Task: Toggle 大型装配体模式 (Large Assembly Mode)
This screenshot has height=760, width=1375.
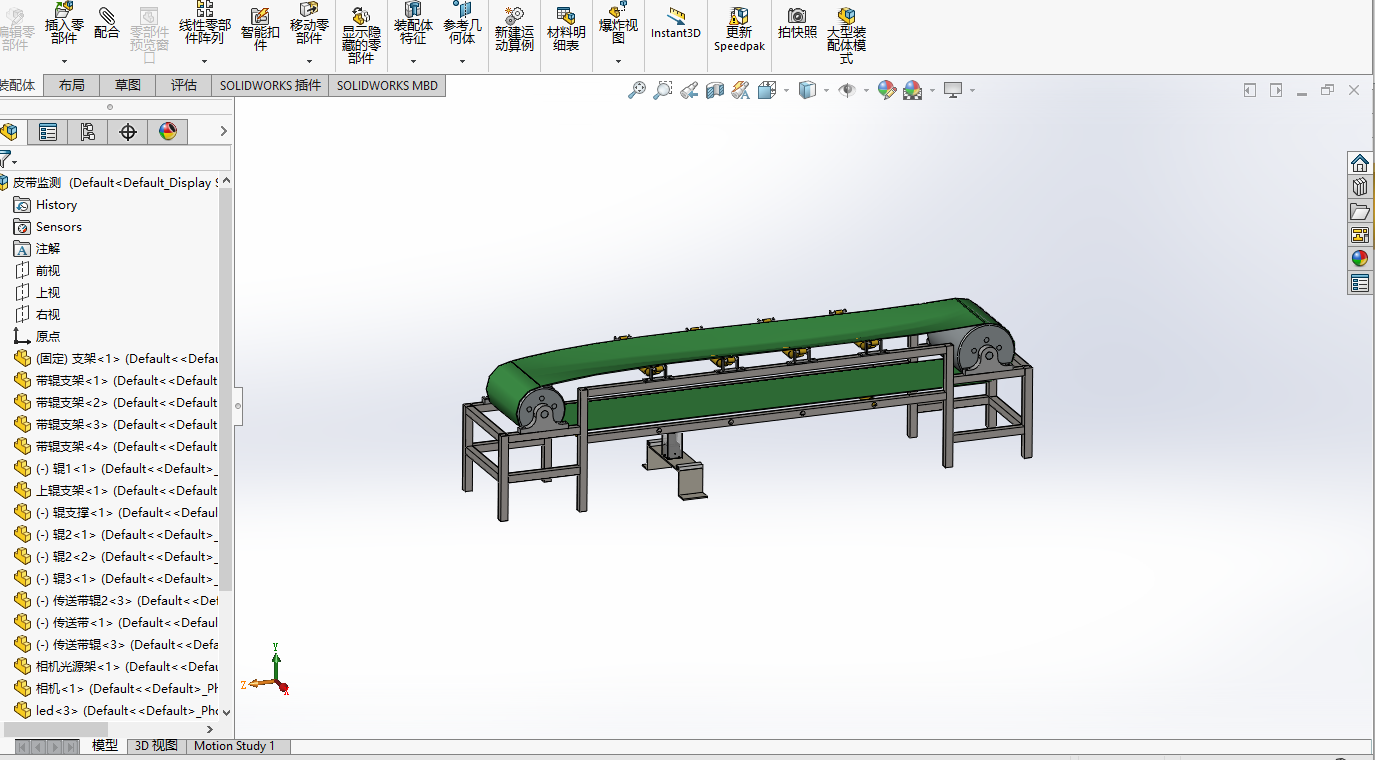Action: pos(846,35)
